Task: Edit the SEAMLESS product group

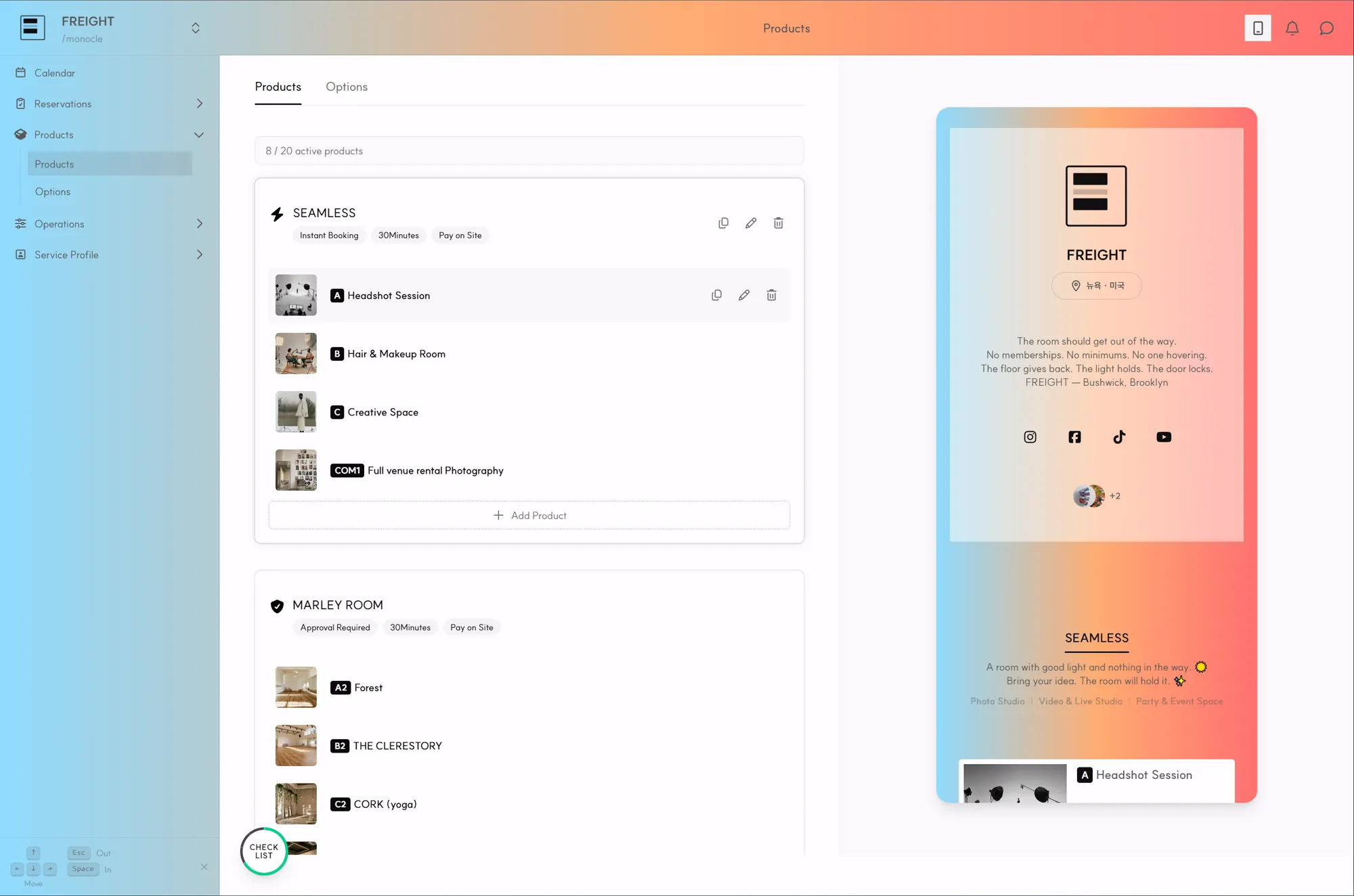Action: [751, 223]
